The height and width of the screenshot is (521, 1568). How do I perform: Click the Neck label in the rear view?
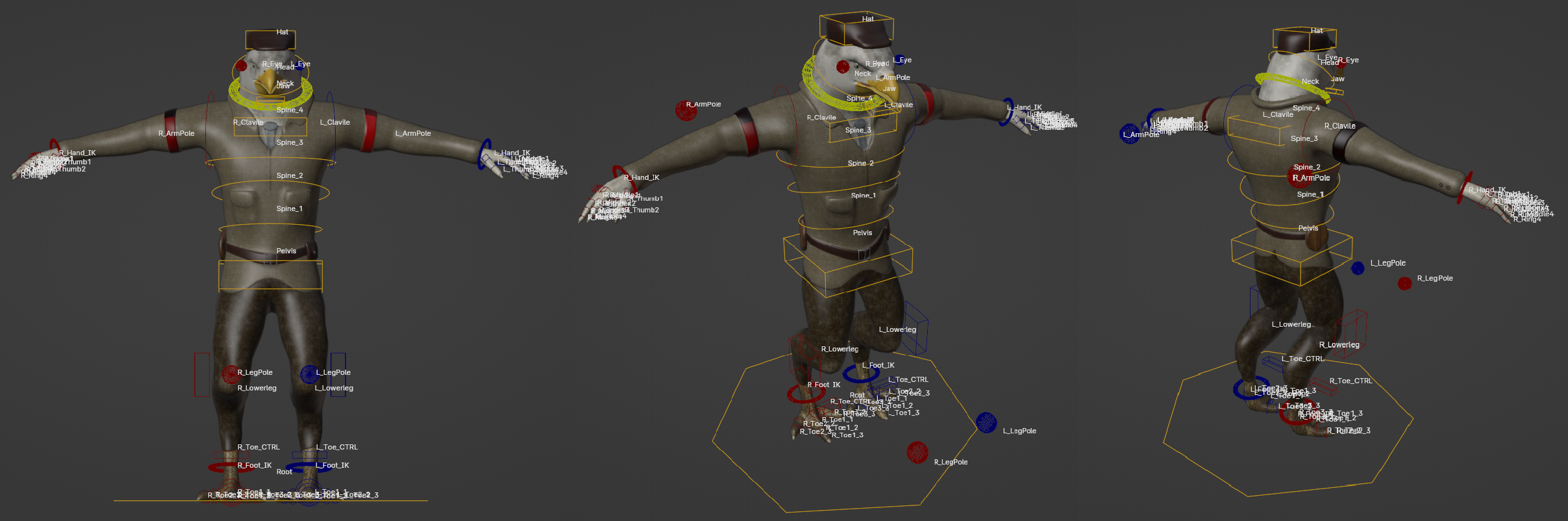click(1310, 81)
